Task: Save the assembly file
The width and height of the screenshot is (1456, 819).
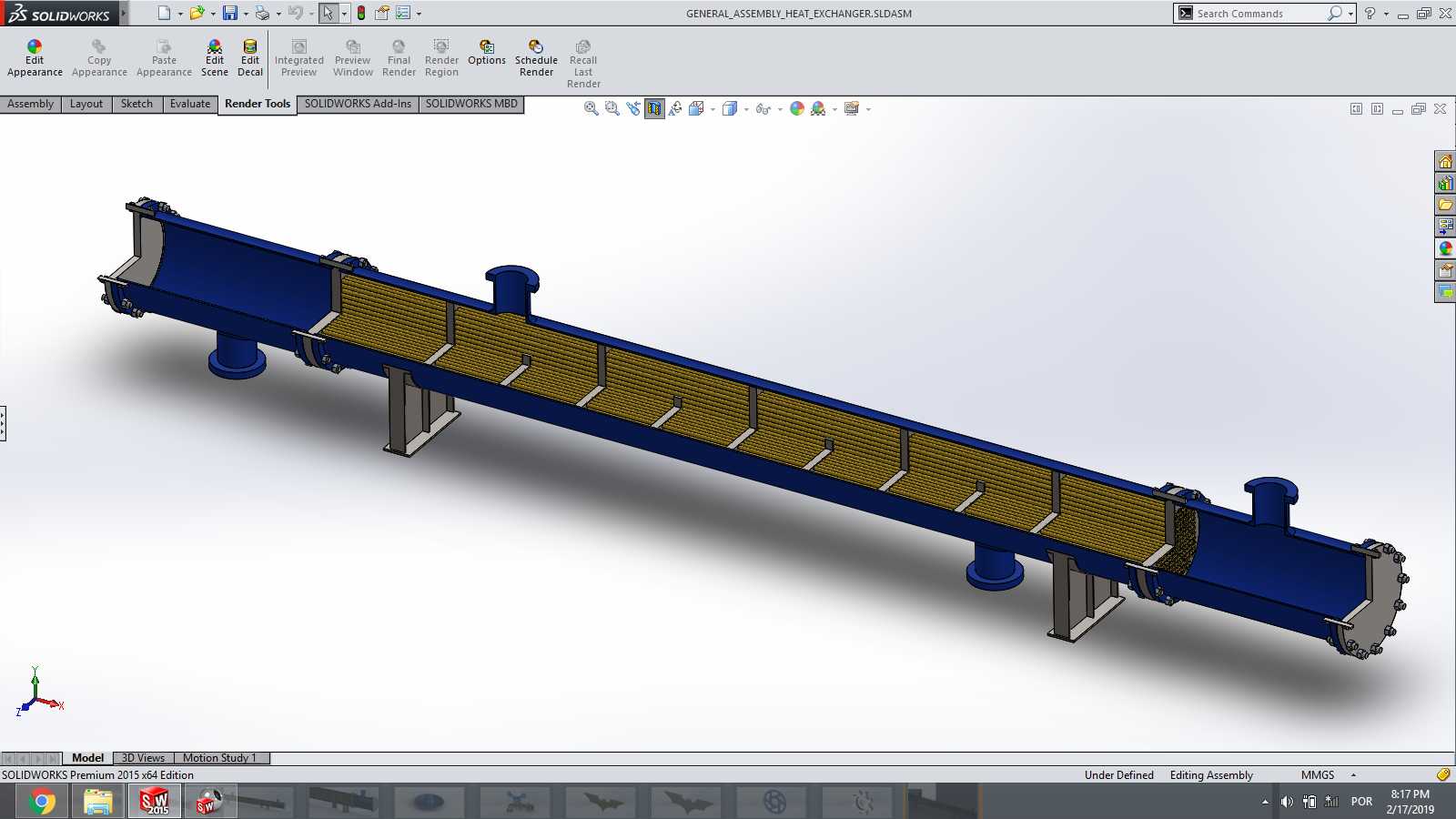Action: click(229, 13)
